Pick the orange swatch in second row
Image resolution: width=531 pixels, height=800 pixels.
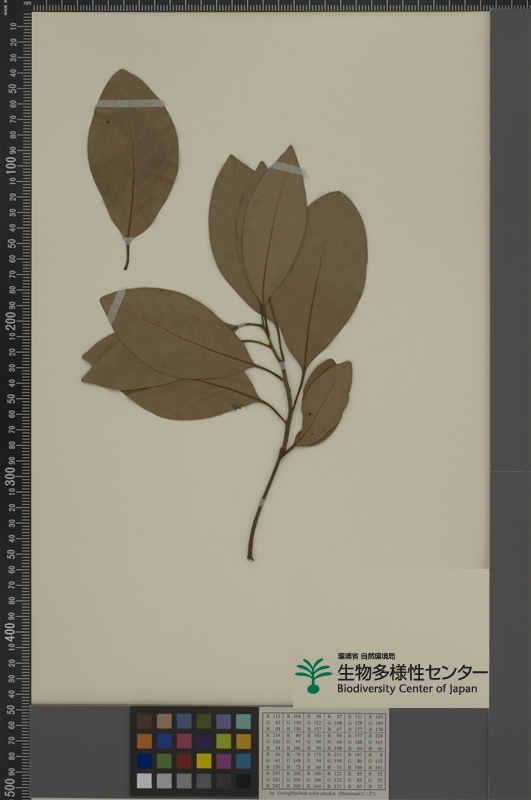click(144, 741)
